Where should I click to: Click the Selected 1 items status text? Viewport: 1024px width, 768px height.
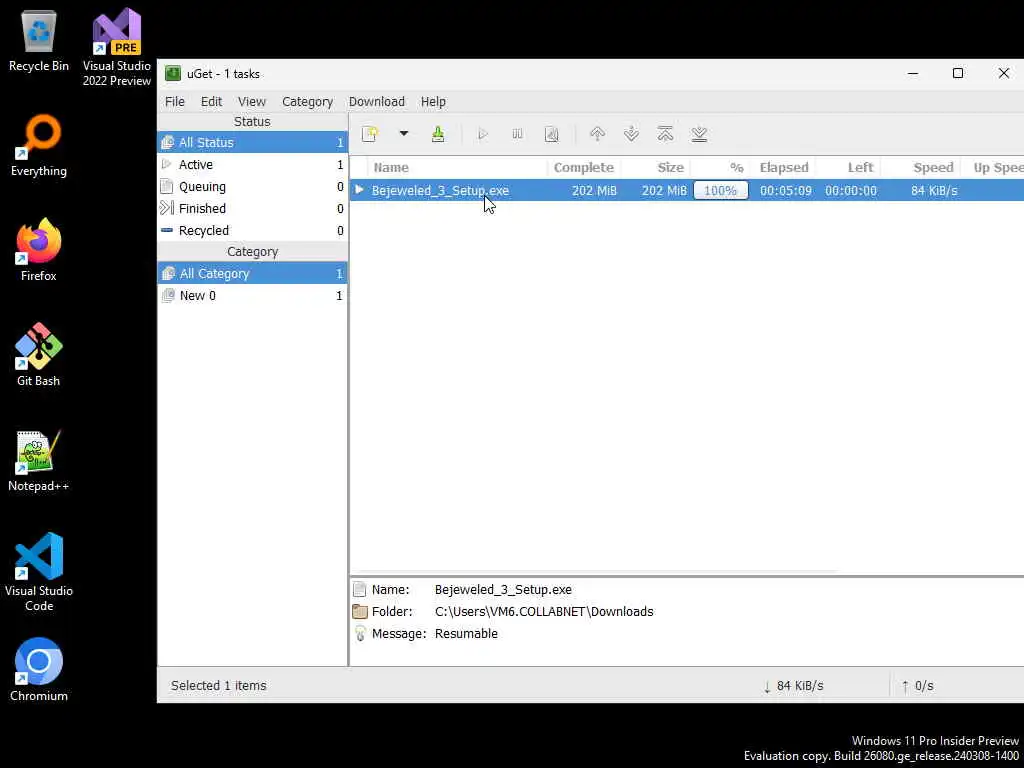pyautogui.click(x=219, y=686)
